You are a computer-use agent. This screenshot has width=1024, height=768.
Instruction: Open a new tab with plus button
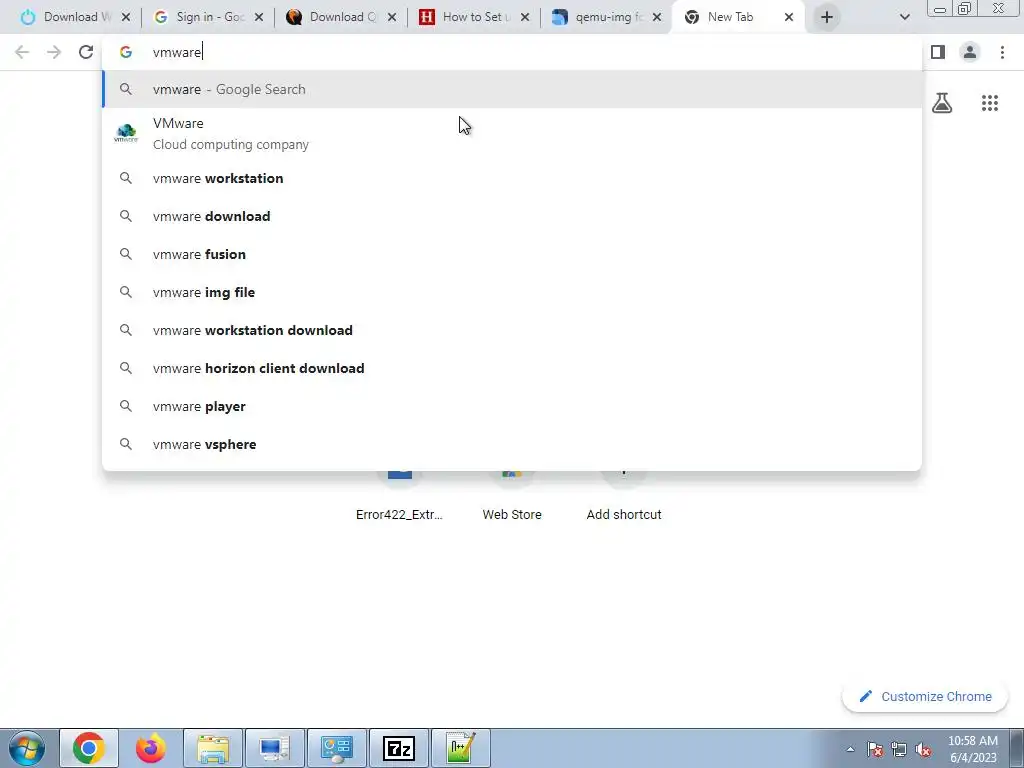[827, 18]
